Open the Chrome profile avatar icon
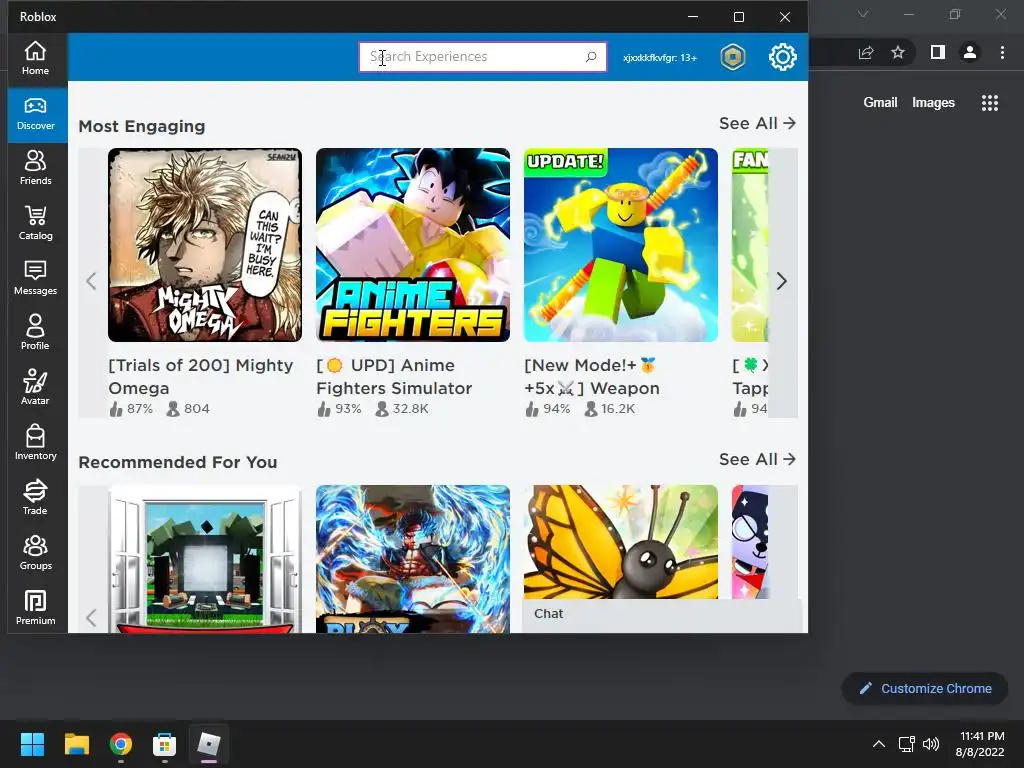 pos(970,52)
